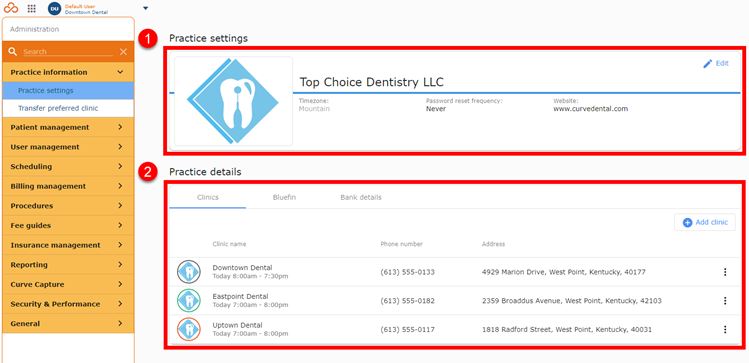The image size is (749, 363).
Task: Open the Eastpoint Dental row options menu
Action: click(725, 301)
